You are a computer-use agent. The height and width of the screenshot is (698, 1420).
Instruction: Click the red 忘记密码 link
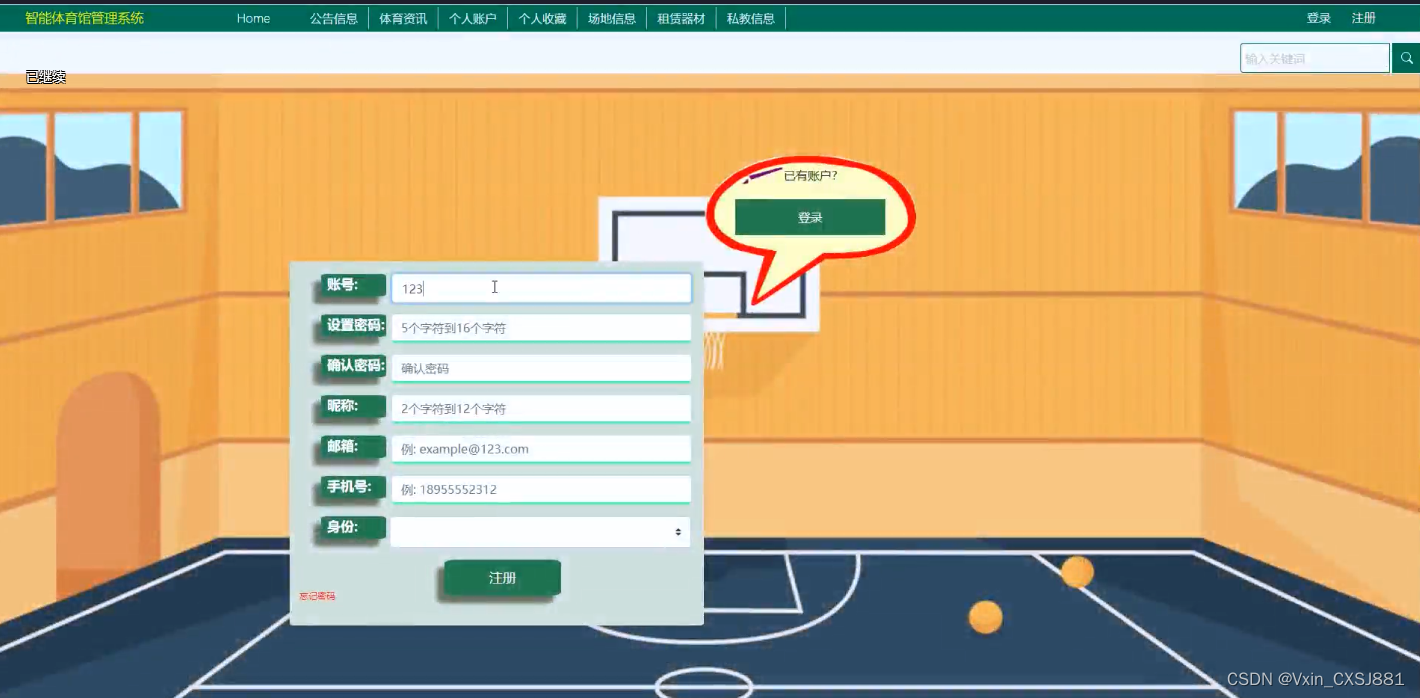pos(317,596)
